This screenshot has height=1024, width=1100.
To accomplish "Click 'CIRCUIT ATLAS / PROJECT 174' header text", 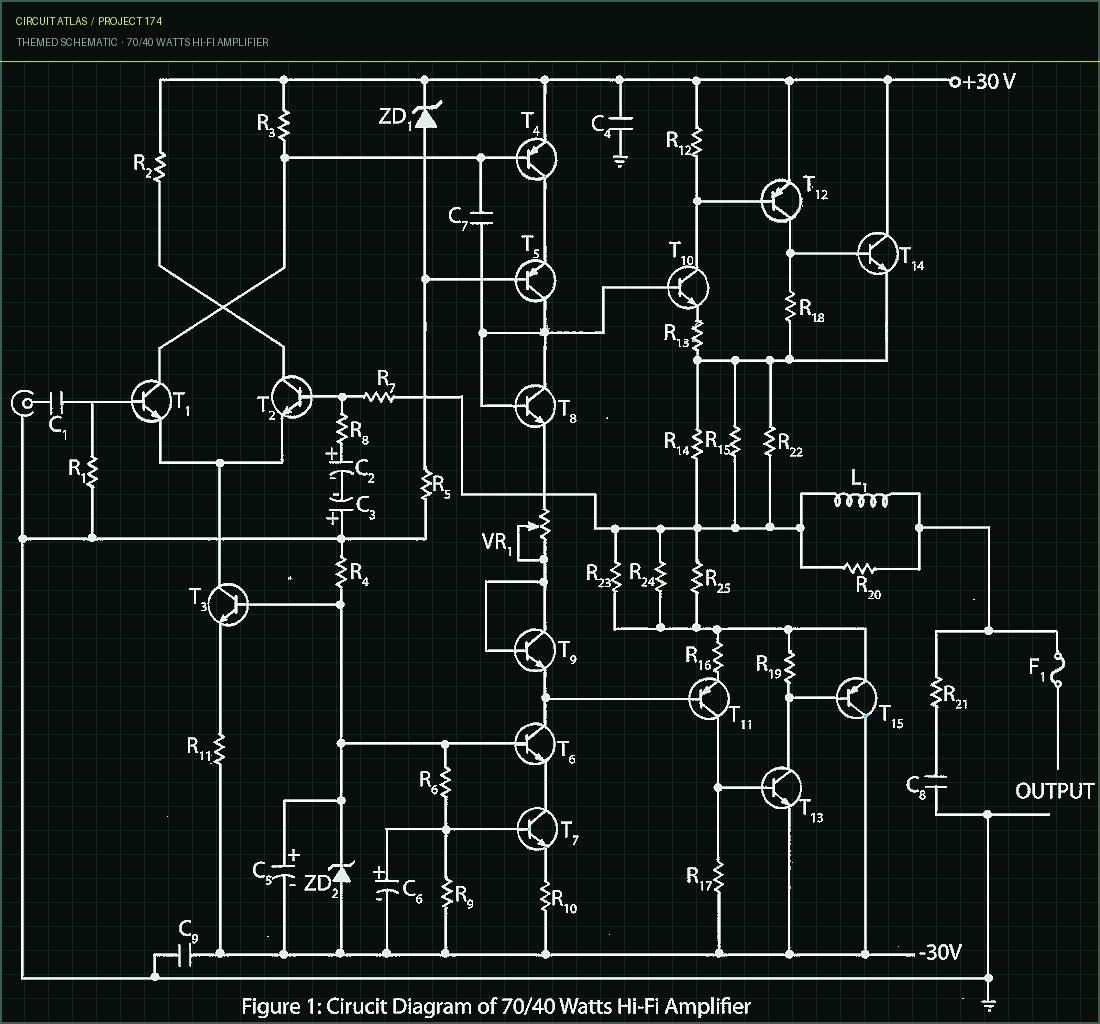I will (88, 21).
